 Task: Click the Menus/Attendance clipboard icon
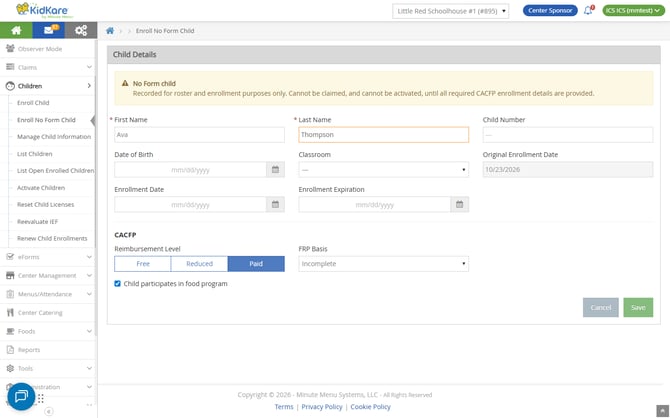10,294
